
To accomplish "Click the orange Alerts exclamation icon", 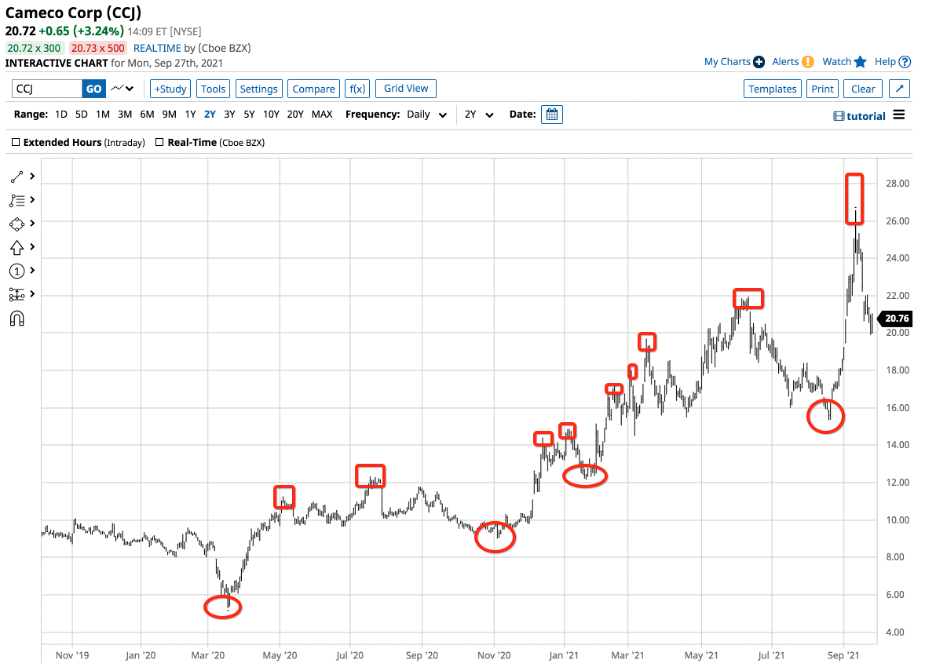I will click(808, 61).
